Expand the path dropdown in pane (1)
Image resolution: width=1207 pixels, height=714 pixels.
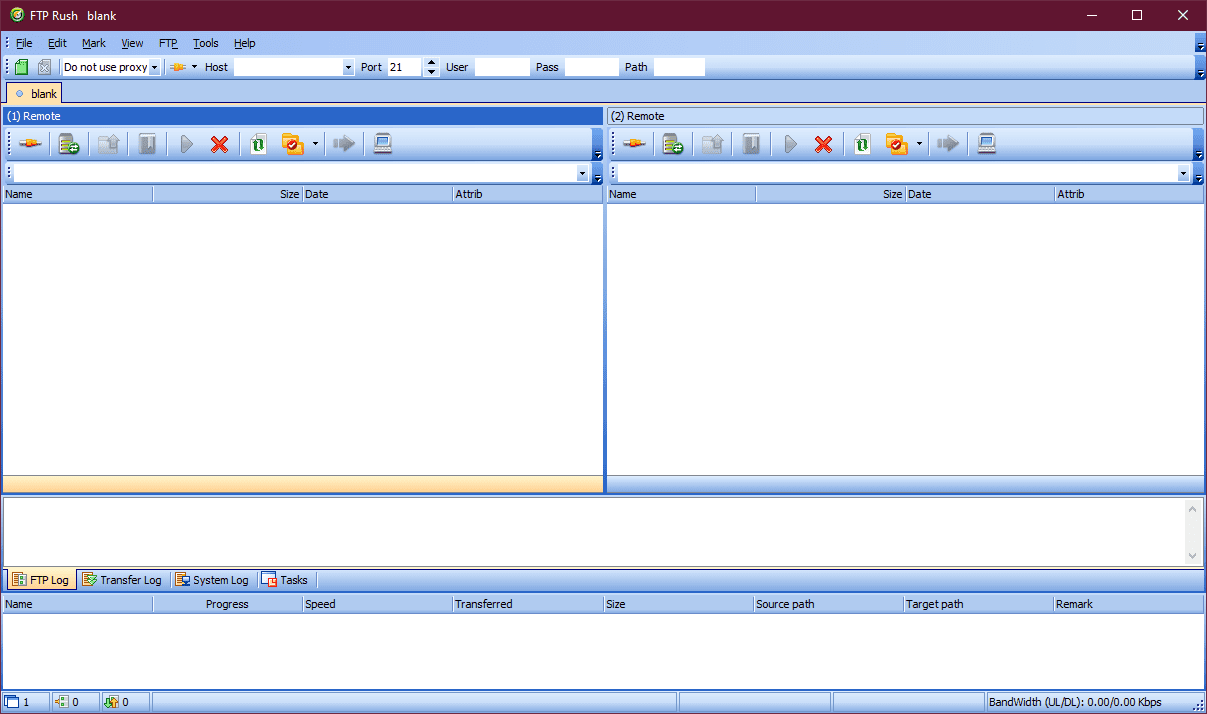coord(582,173)
